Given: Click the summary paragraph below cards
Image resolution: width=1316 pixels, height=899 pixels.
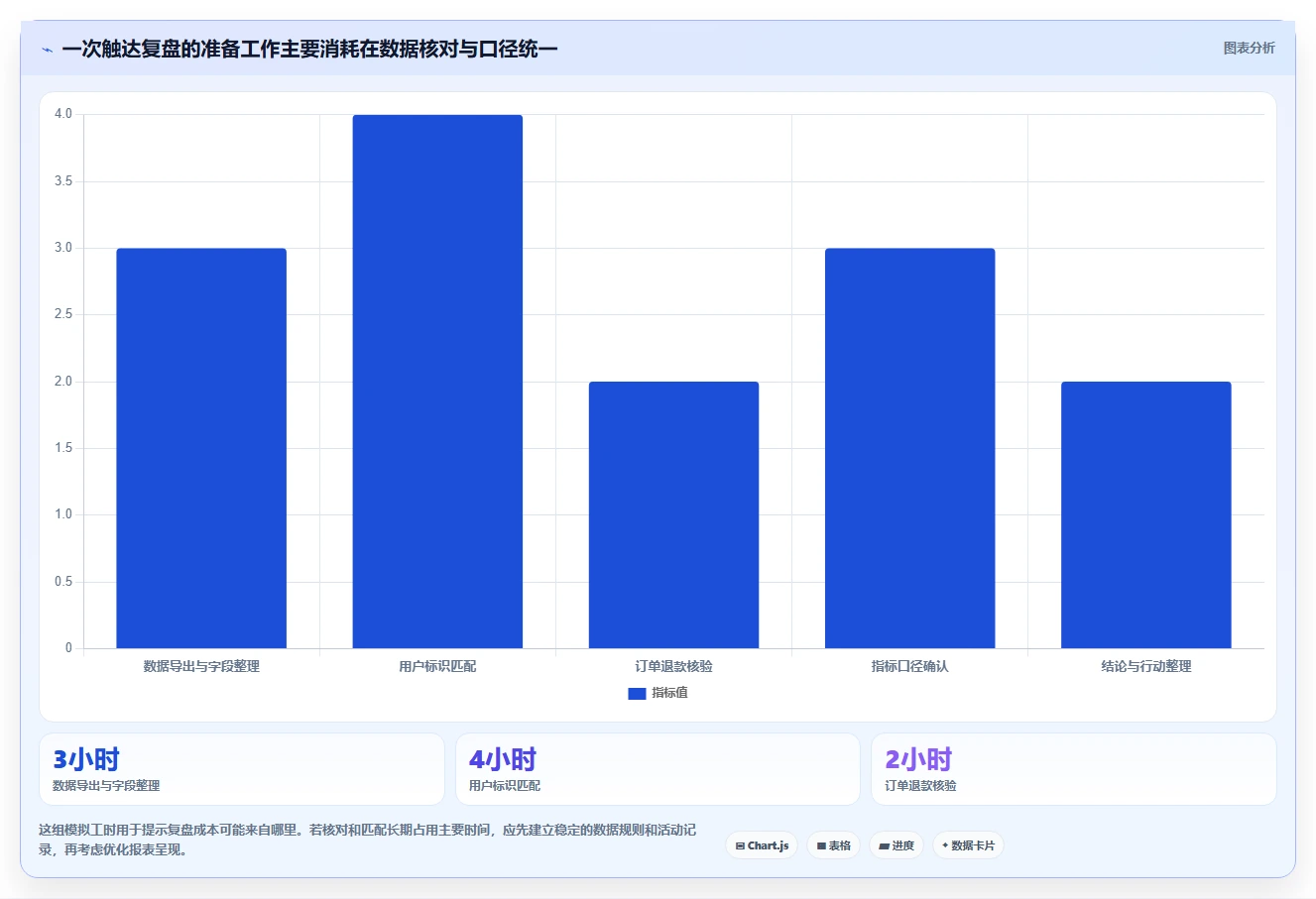Looking at the screenshot, I should [x=367, y=840].
